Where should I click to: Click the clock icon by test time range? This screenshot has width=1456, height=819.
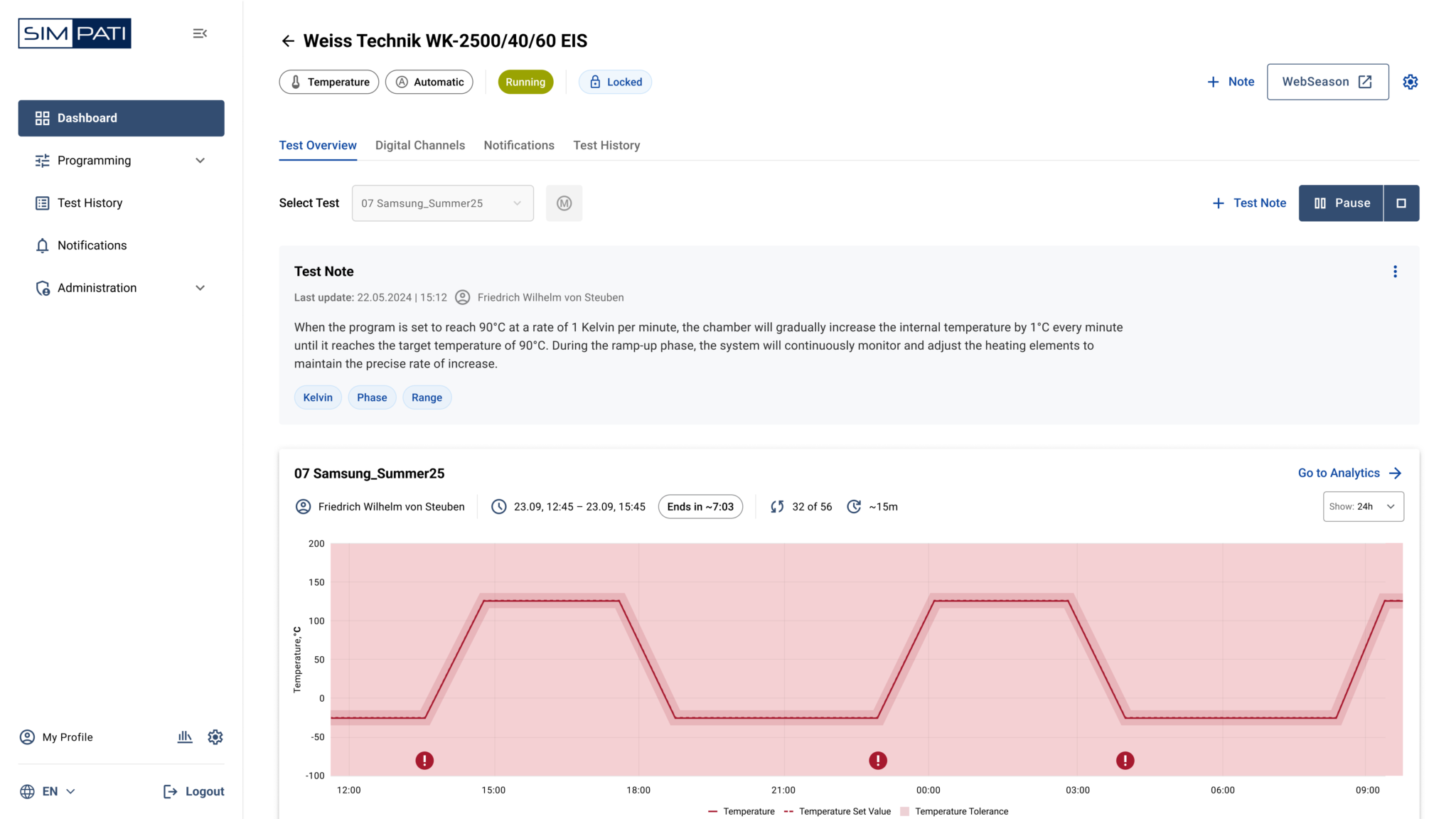[499, 507]
